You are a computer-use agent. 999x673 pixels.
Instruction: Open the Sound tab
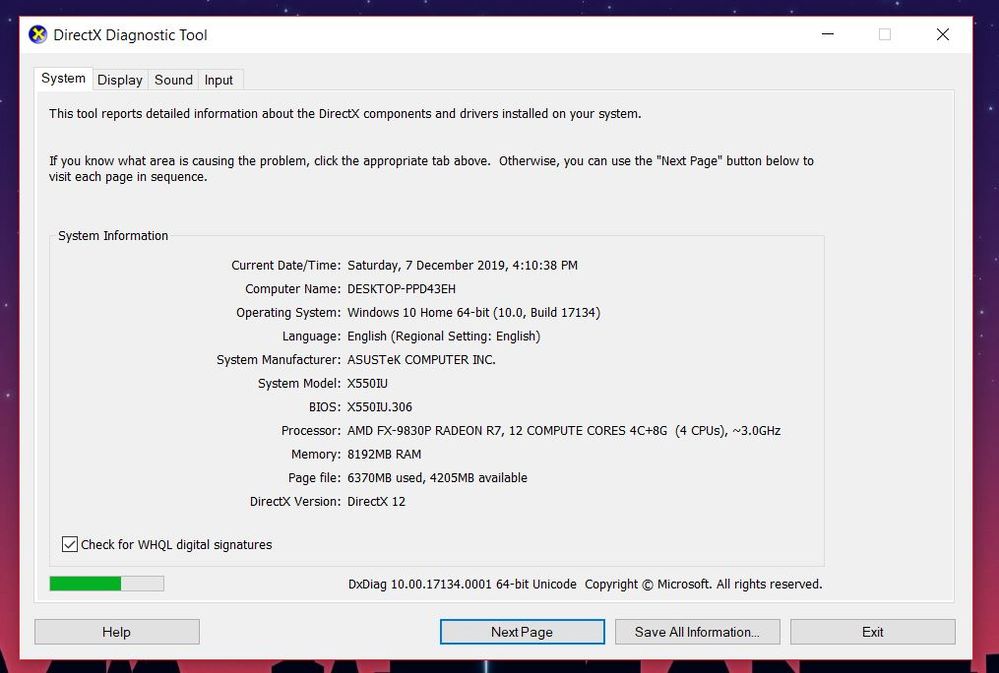coord(173,80)
